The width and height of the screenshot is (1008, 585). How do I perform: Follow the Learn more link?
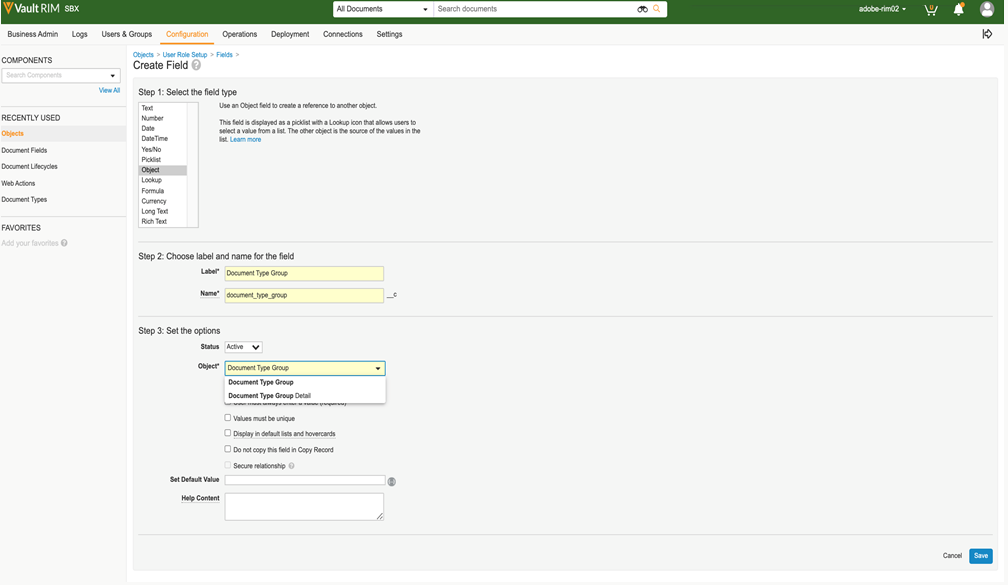coord(245,140)
